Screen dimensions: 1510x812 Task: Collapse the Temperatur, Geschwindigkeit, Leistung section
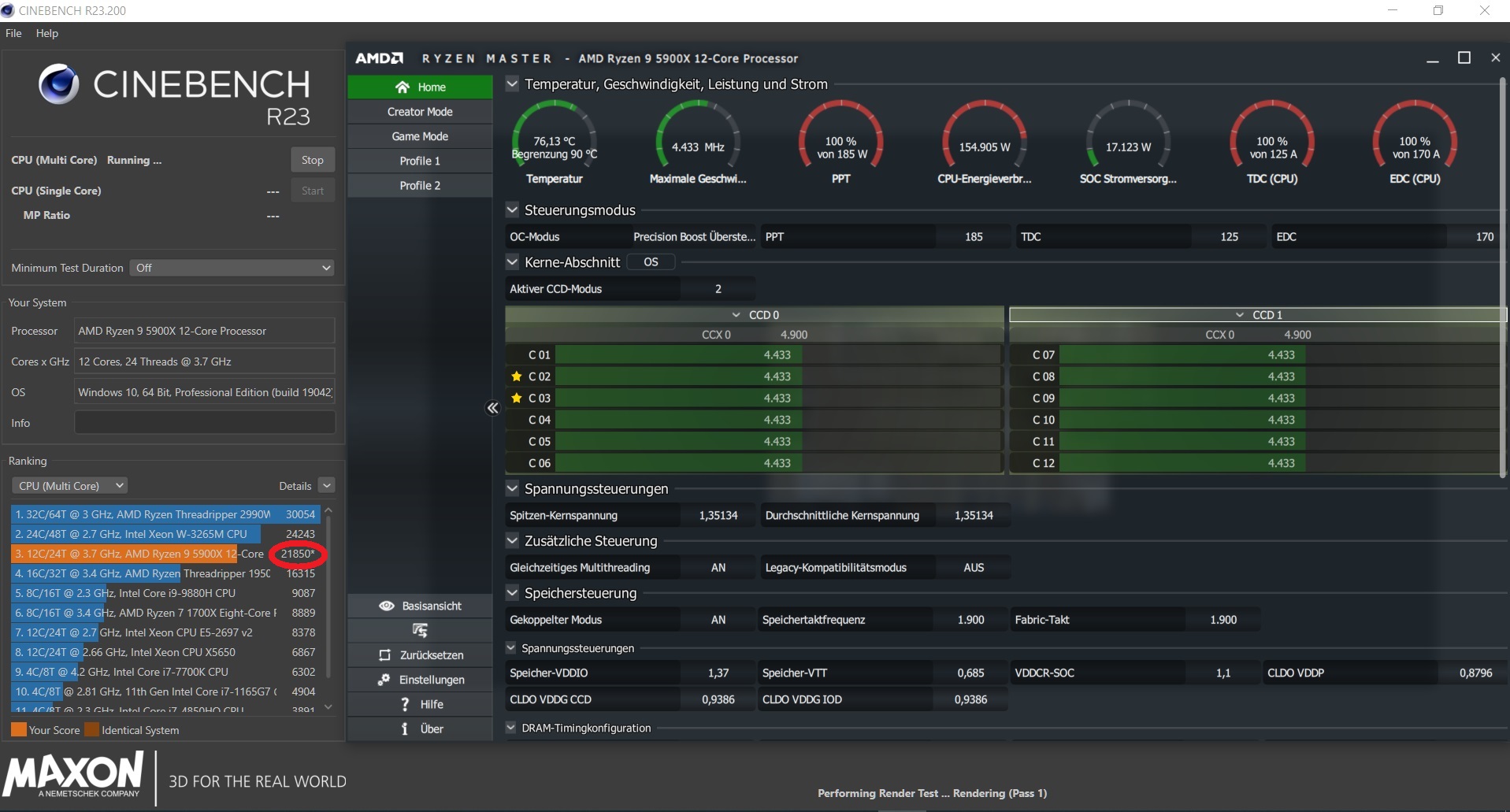coord(512,83)
